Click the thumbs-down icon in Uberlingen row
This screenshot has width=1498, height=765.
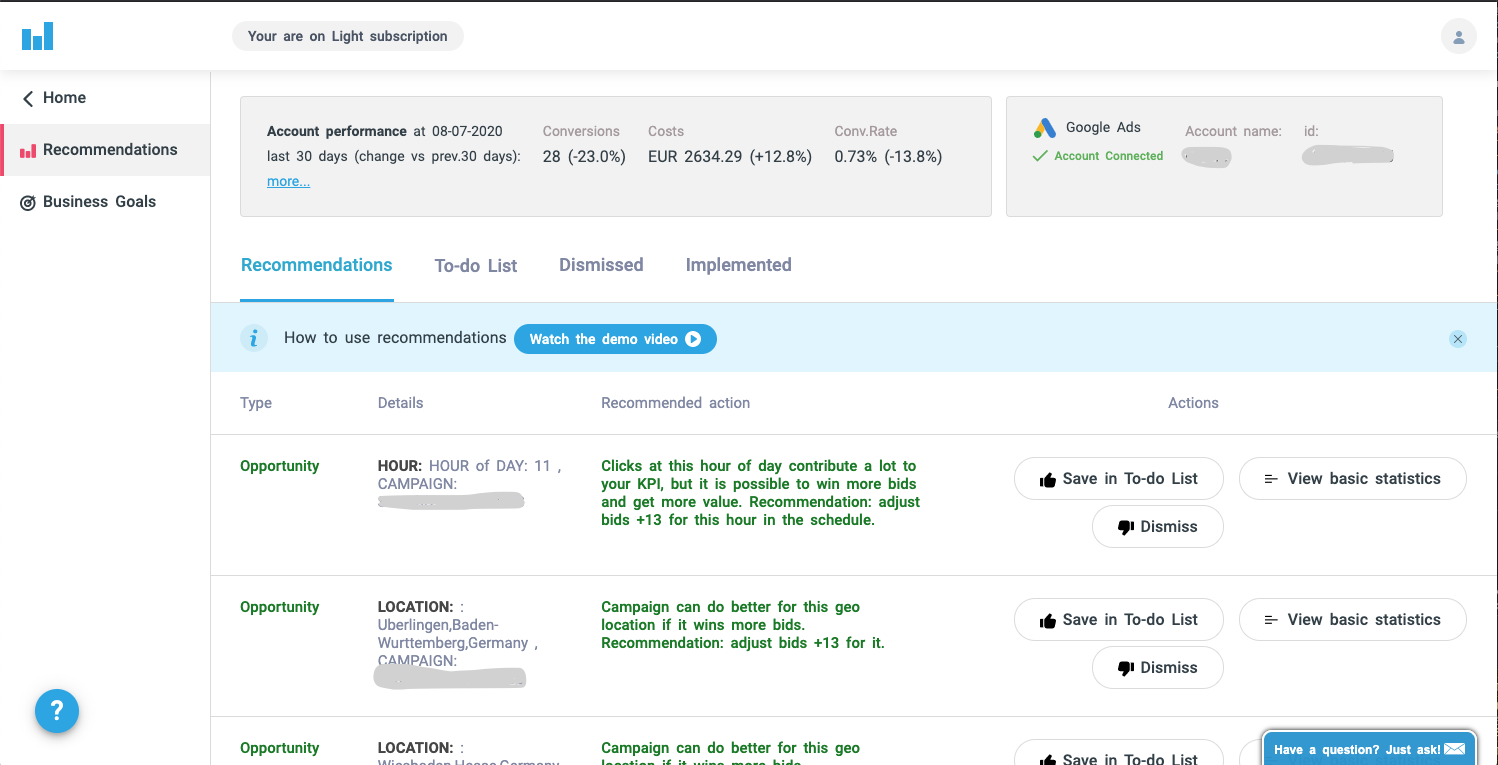[1126, 668]
